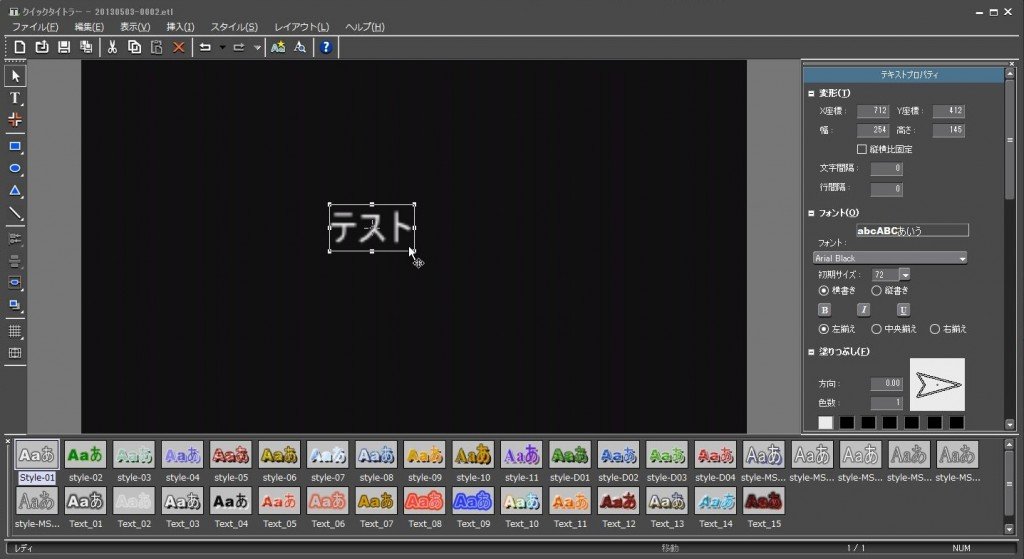Apply the style-10 gold text style
Viewport: 1024px width, 559px height.
(473, 455)
